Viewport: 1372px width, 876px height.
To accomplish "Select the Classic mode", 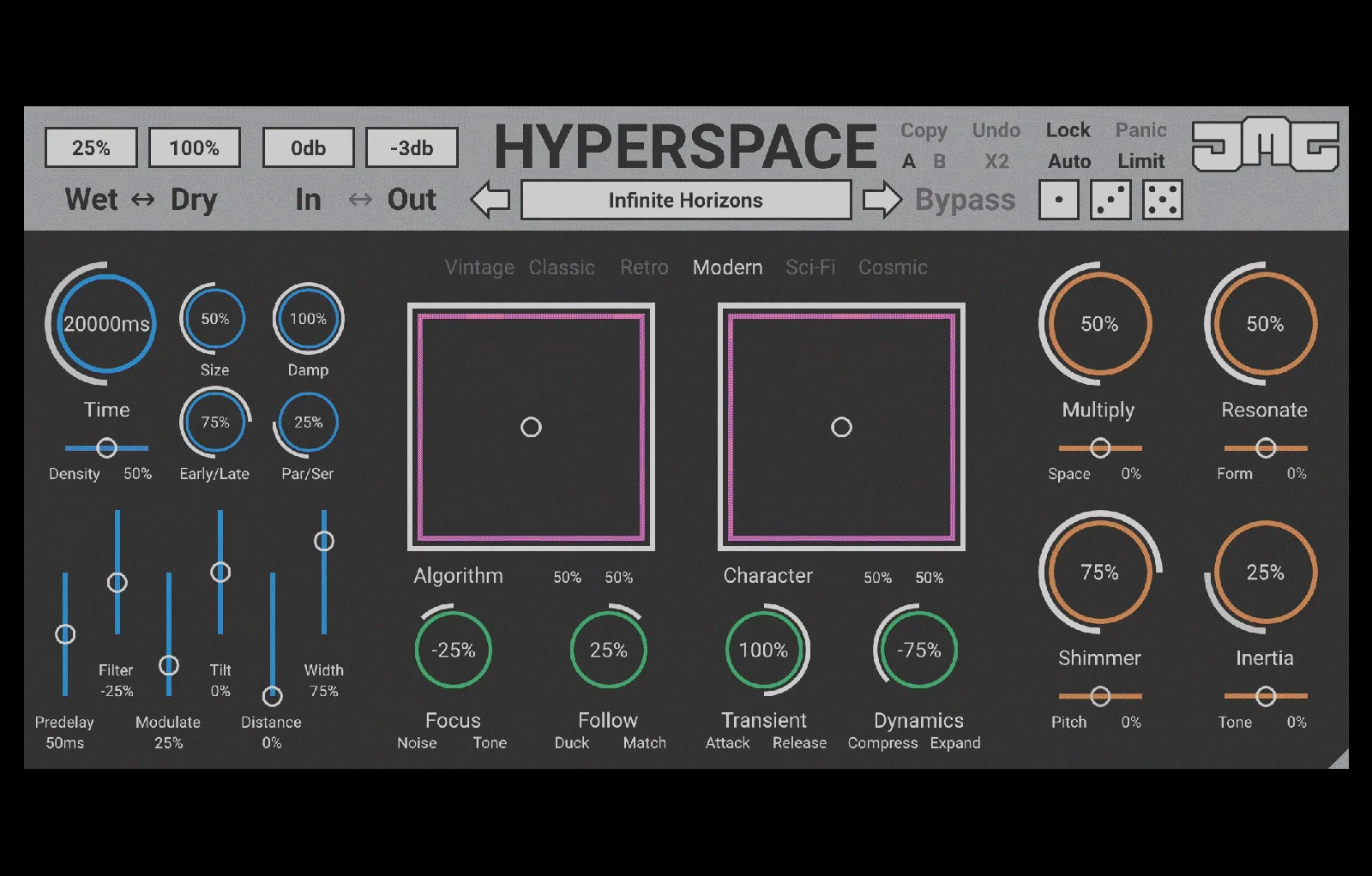I will click(x=562, y=267).
